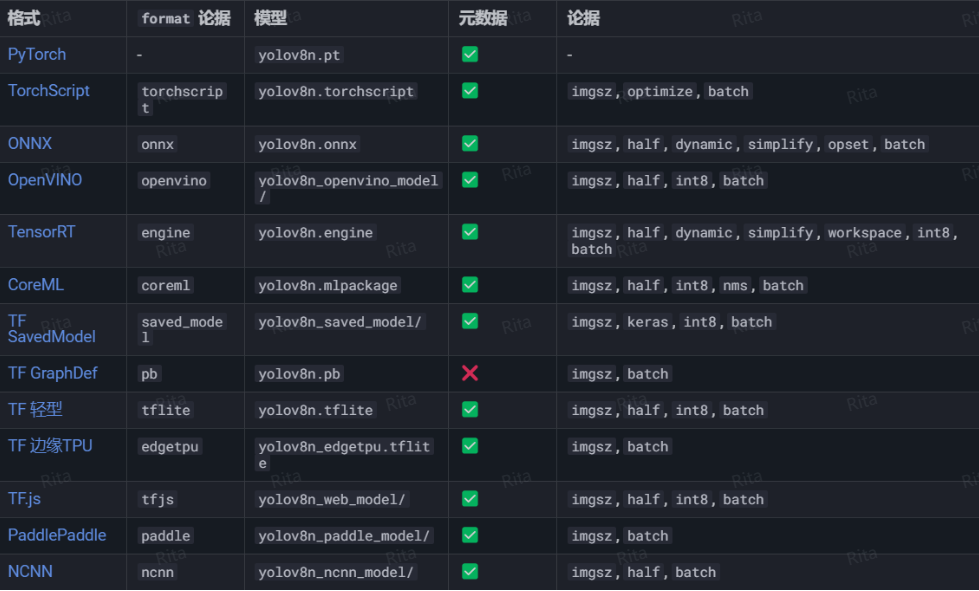This screenshot has width=979, height=591.
Task: Select the yolov8n_ncnn_model/ cell
Action: 336,572
